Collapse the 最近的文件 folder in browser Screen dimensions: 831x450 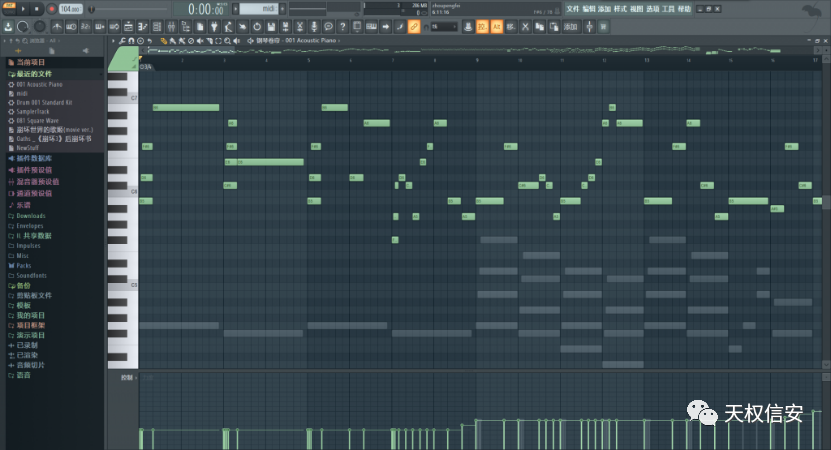[x=32, y=74]
